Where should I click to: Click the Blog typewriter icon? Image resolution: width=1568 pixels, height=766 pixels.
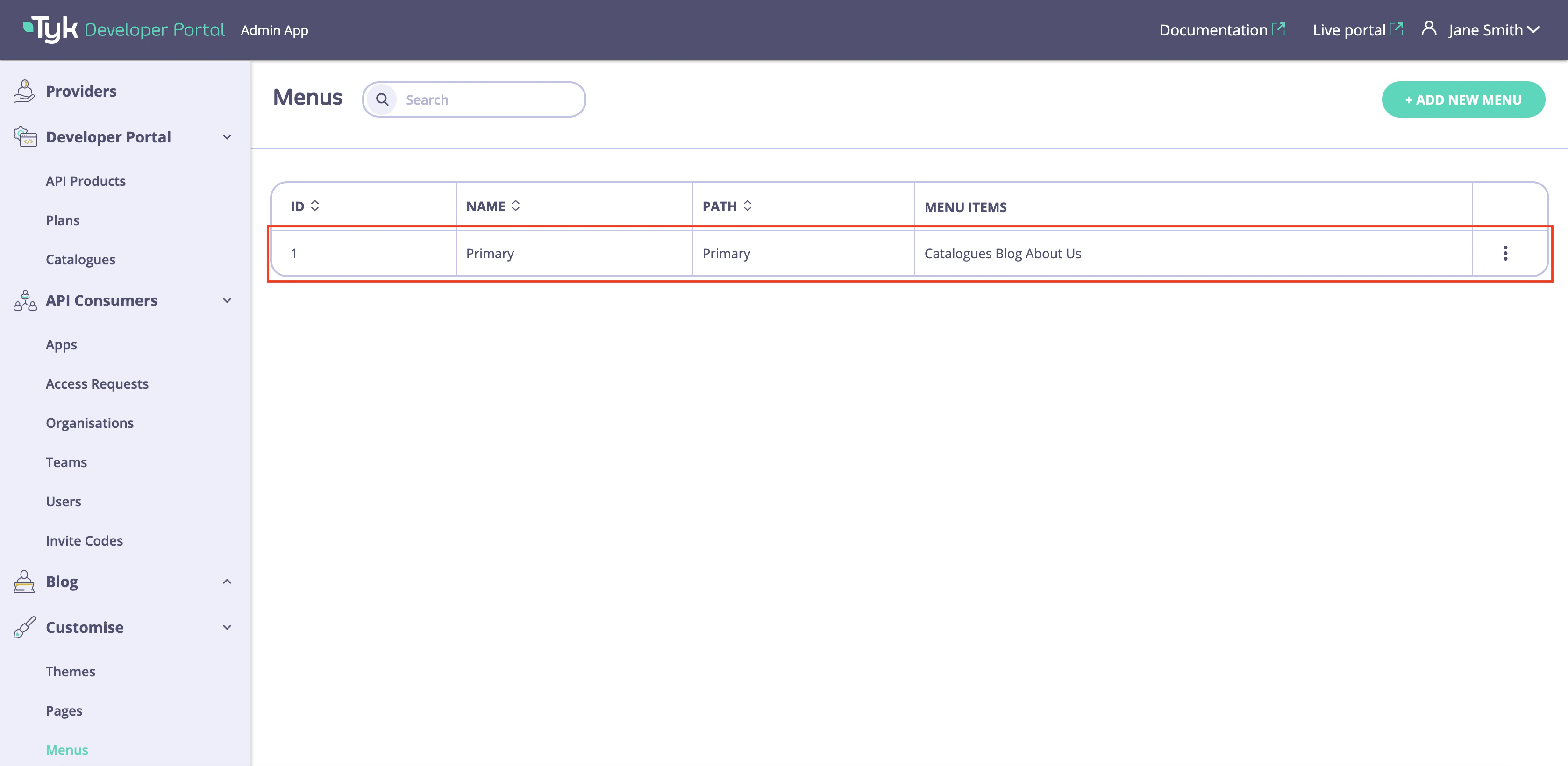[x=24, y=582]
